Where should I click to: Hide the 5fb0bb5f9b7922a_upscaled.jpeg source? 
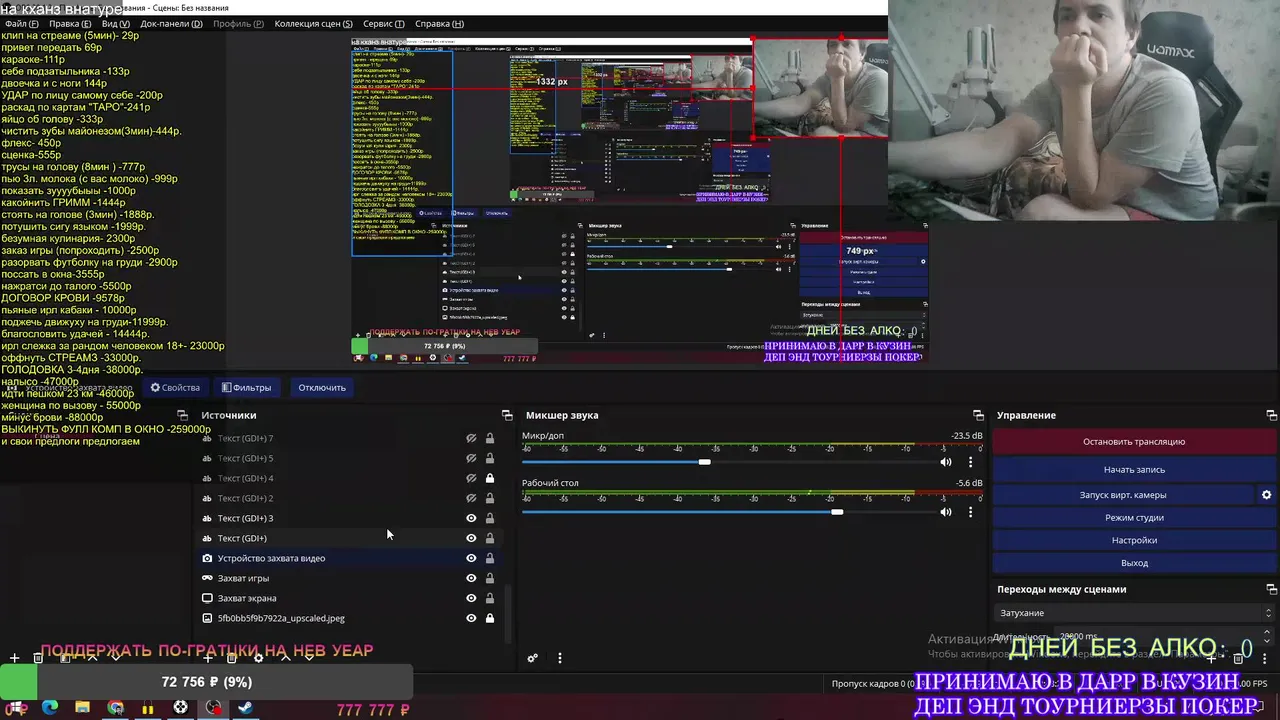(471, 618)
